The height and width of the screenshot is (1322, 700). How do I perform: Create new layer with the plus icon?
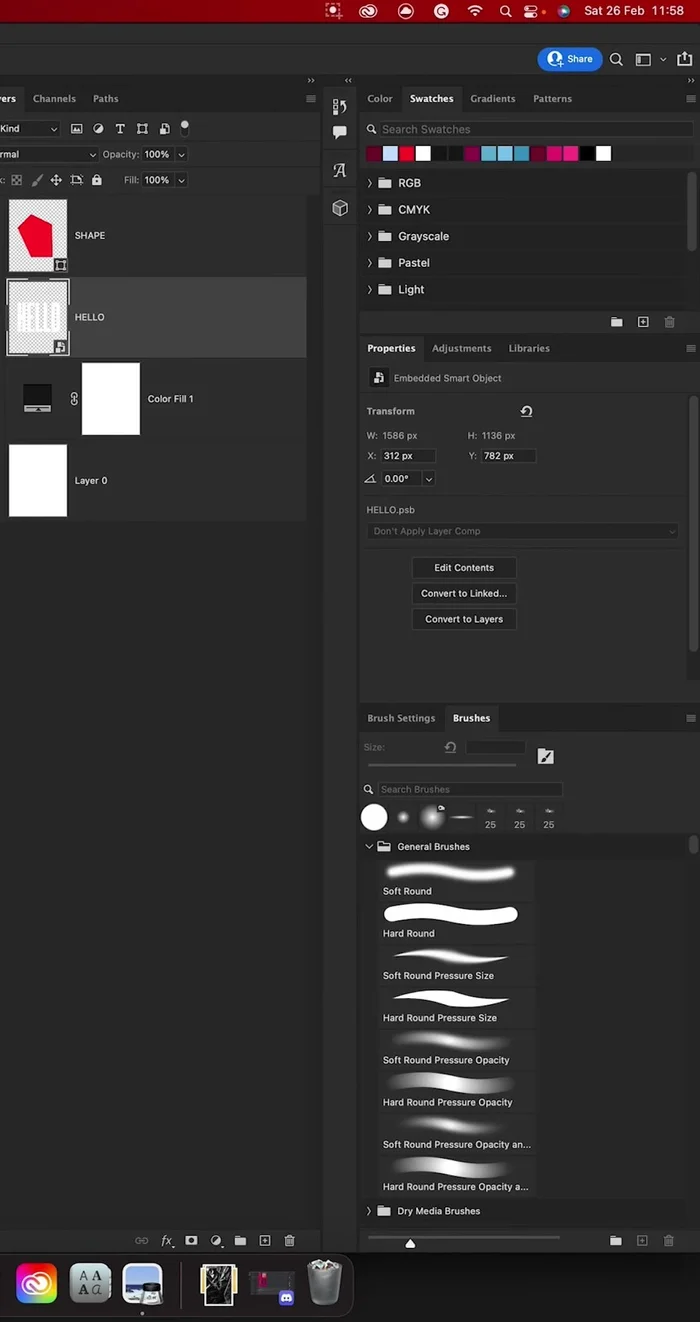pos(265,1241)
